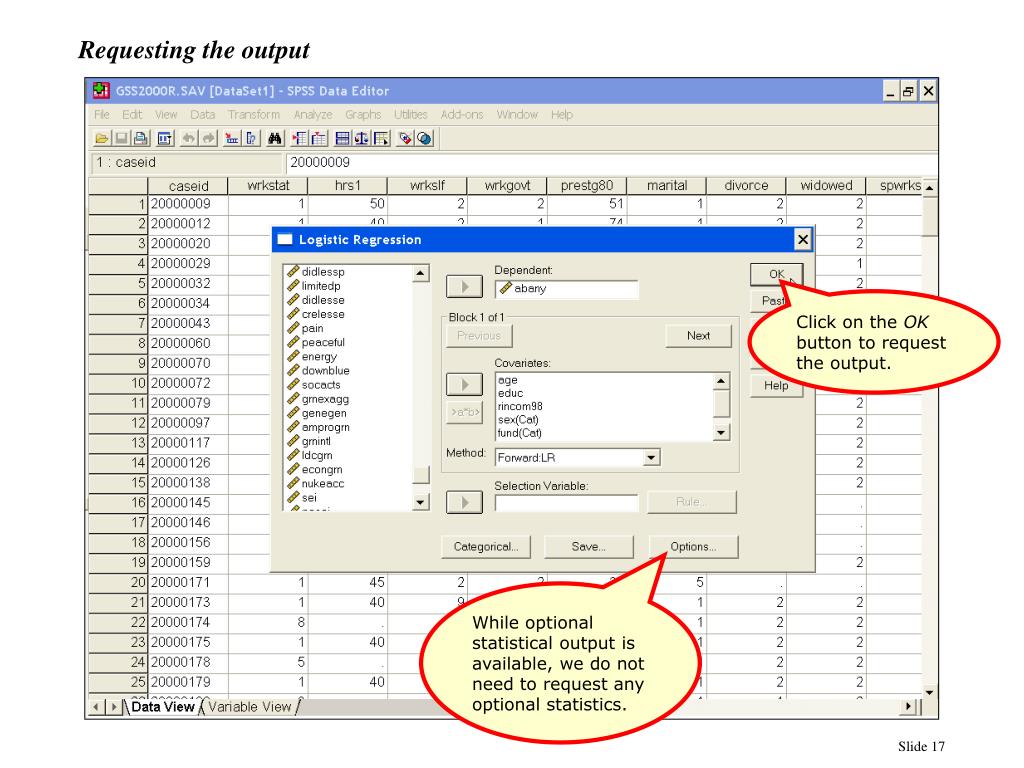
Task: Click the Insert Variable toolbar icon
Action: 319,138
